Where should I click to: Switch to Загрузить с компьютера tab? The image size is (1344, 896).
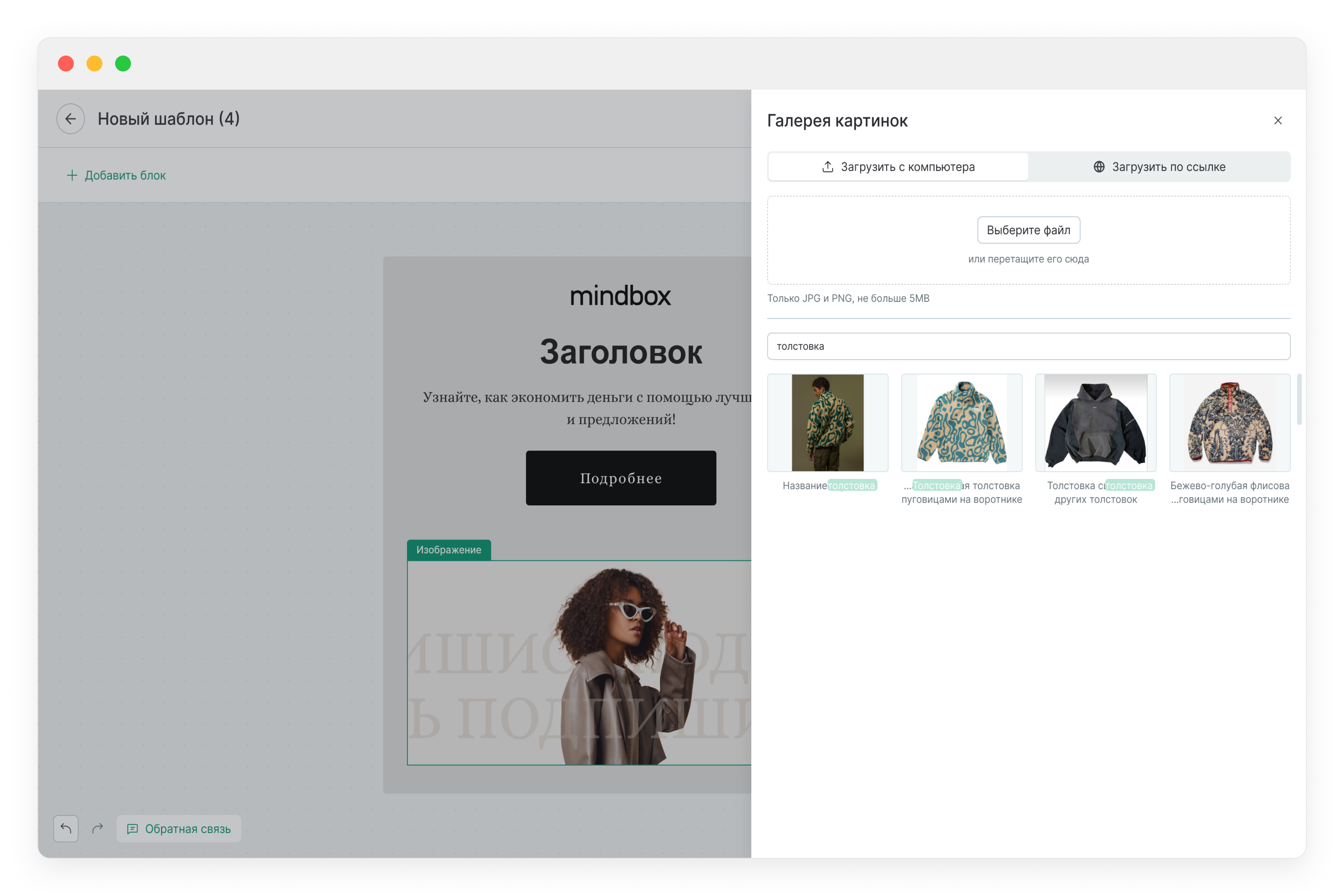[898, 167]
